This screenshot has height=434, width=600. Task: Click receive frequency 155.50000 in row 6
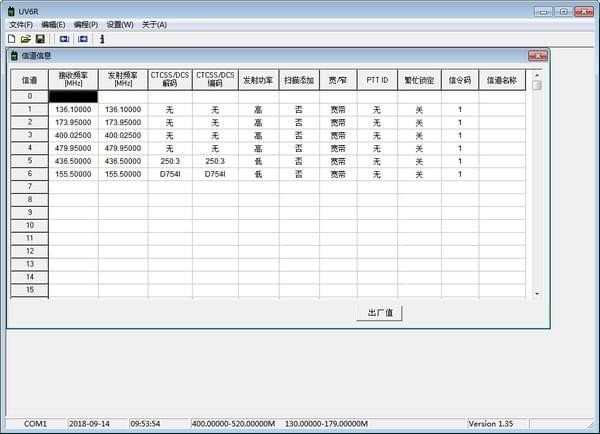point(73,174)
